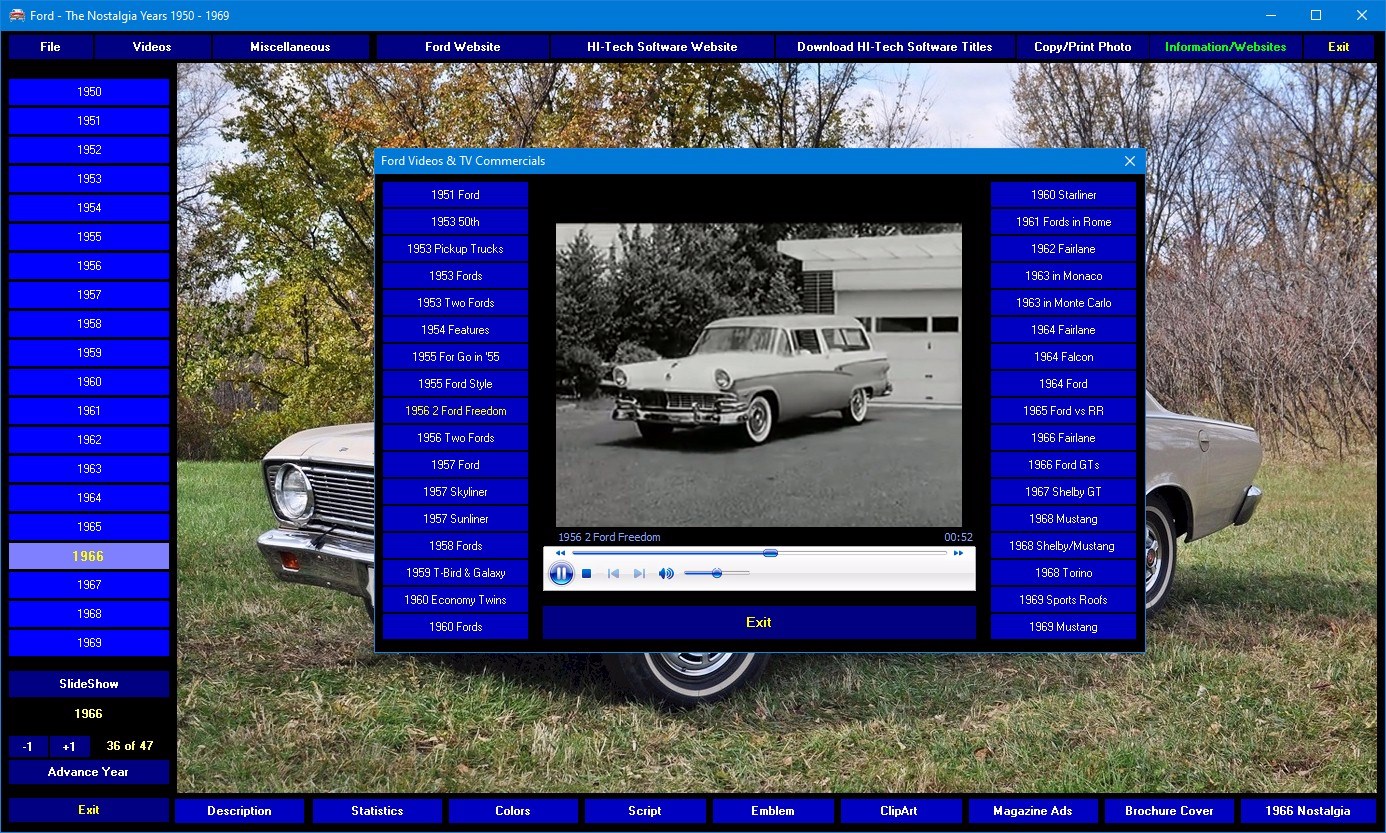Screen dimensions: 1386x833
Task: Open the 1966 Nostalgia button
Action: 1307,811
